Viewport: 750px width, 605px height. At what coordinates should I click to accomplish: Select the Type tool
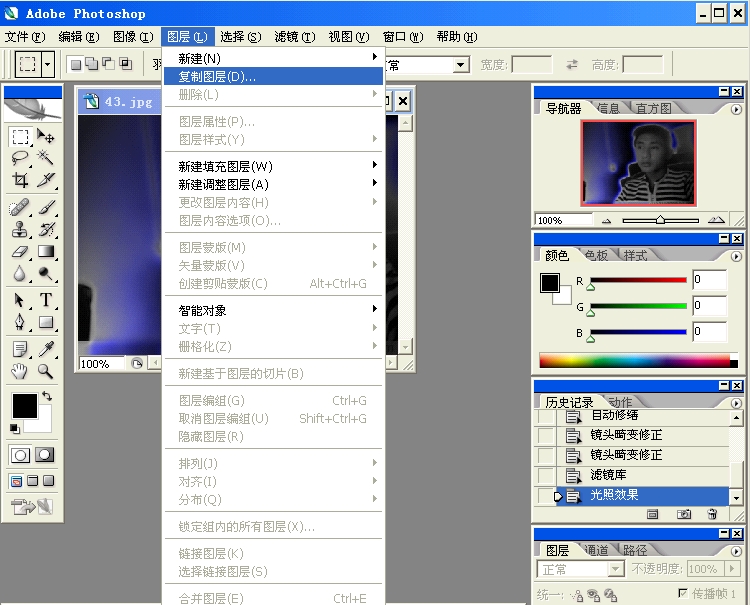(x=46, y=300)
